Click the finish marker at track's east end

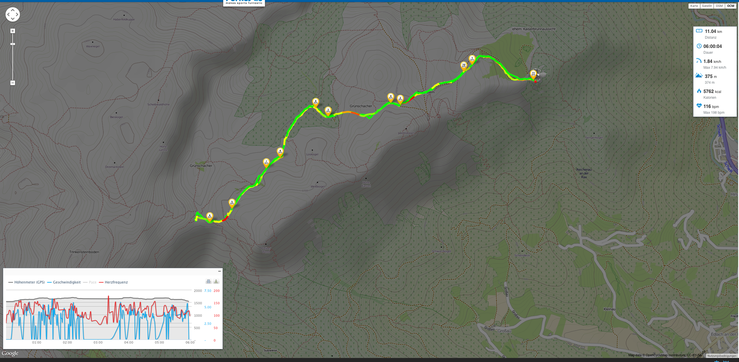click(x=533, y=74)
